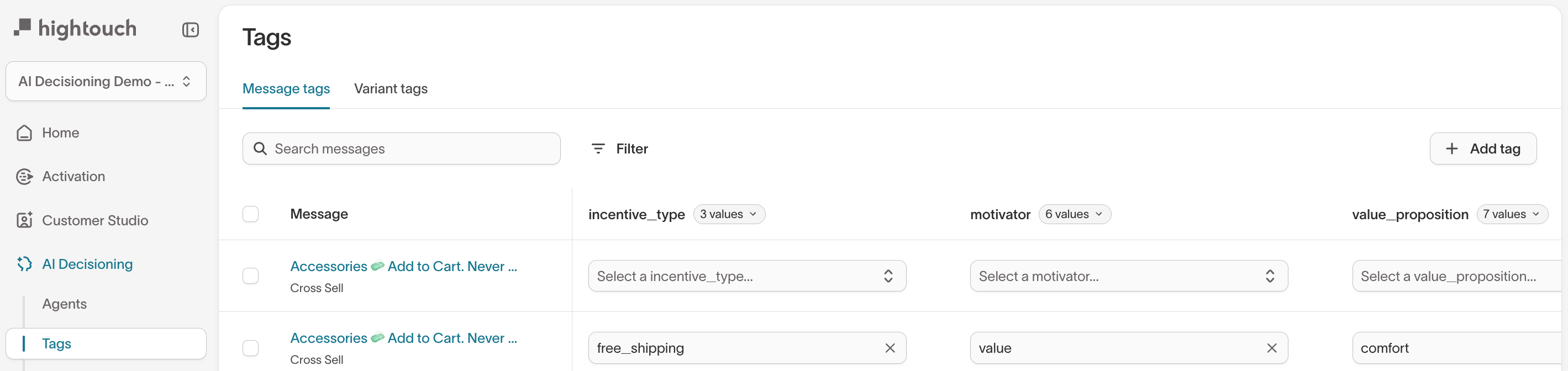This screenshot has width=1568, height=371.
Task: Click the workspace switcher chevron icon
Action: point(186,81)
